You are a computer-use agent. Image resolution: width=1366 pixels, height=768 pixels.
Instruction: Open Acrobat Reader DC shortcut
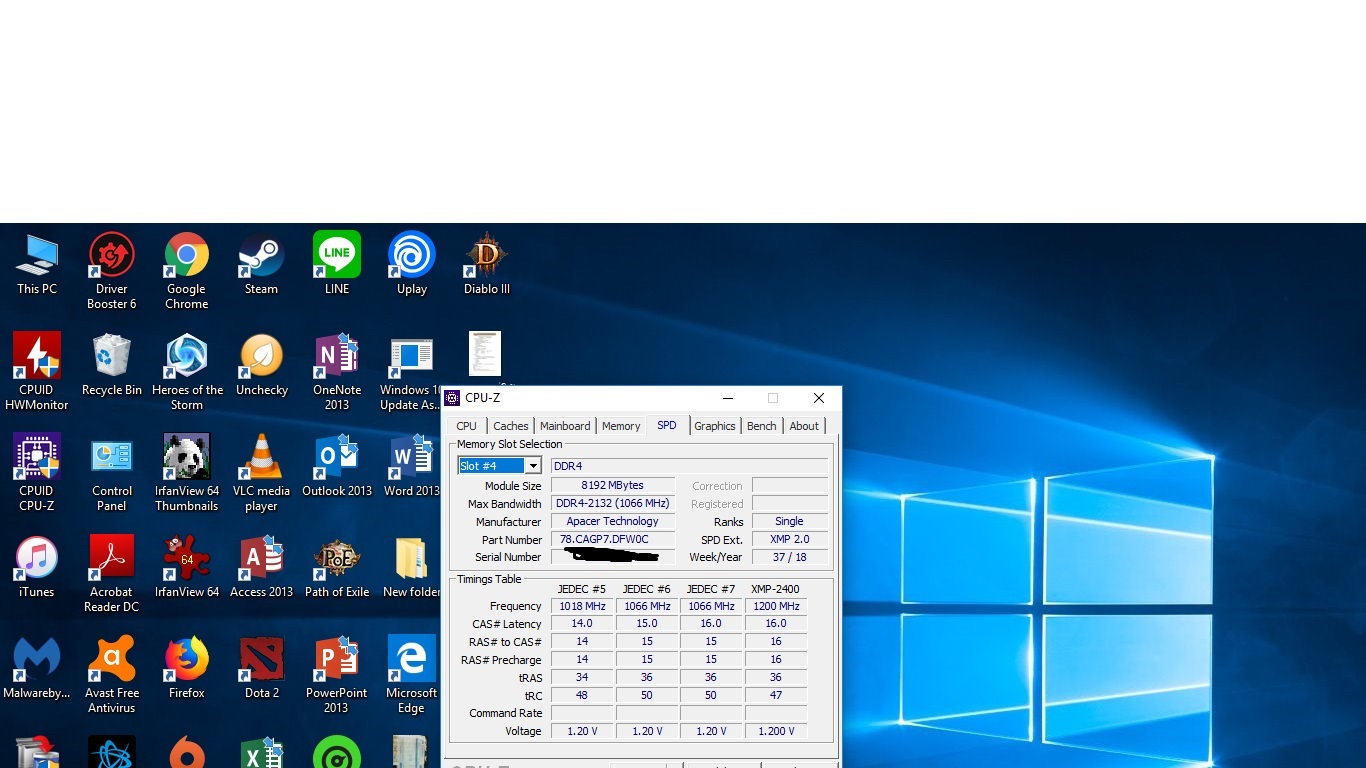coord(112,574)
